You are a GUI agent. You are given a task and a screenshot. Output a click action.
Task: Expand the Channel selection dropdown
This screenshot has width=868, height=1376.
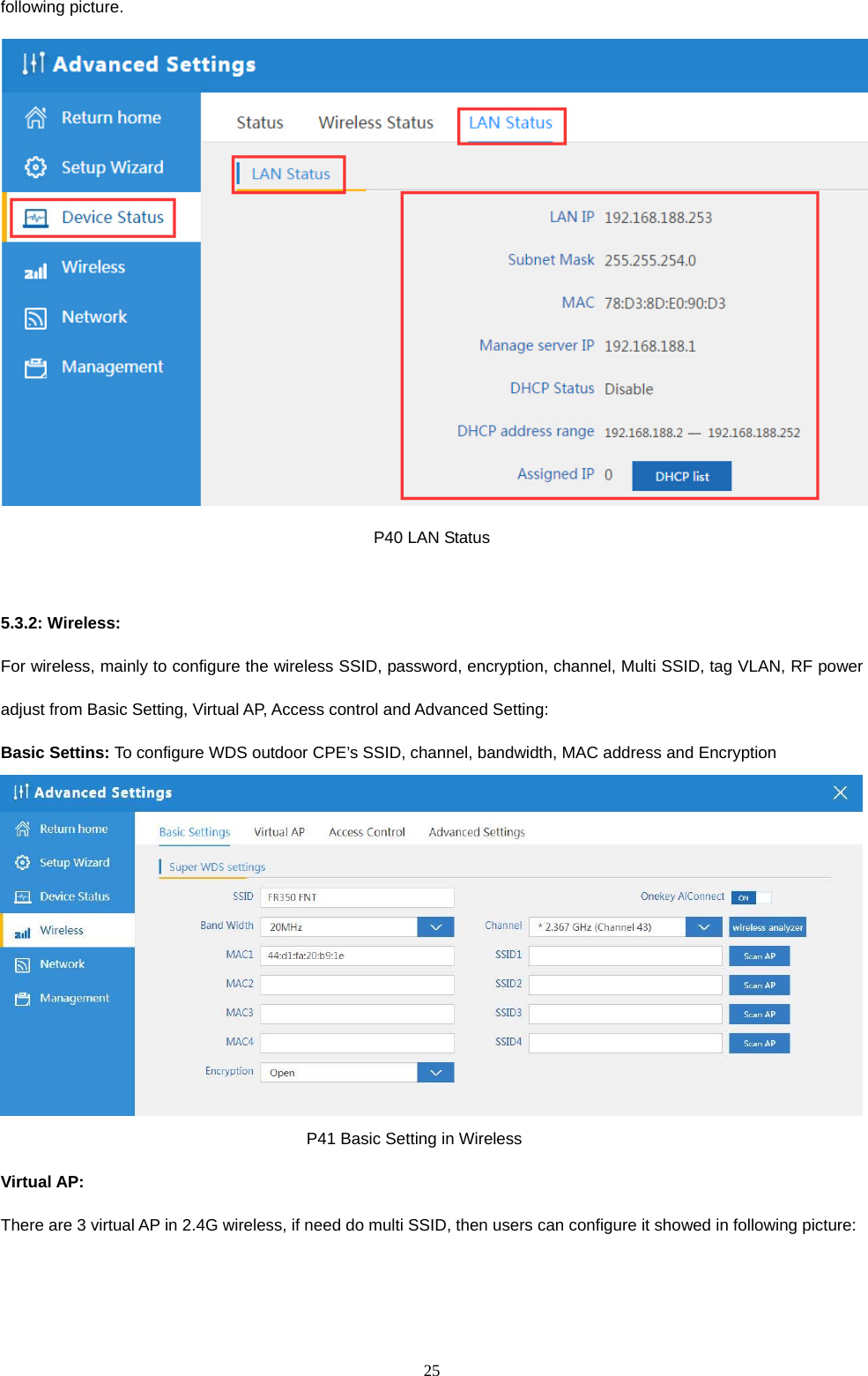703,926
